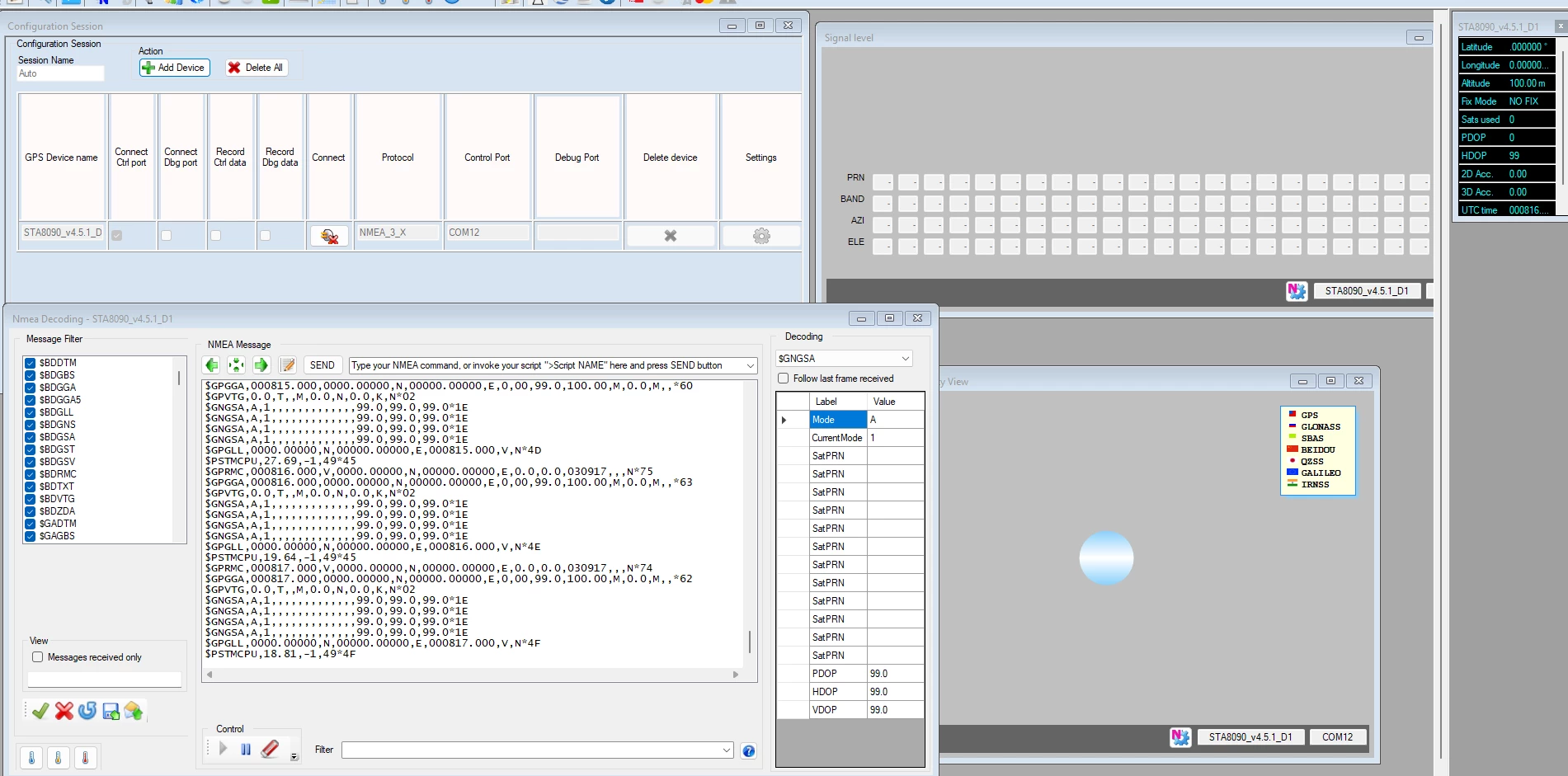Click the NX icon in Signal level panel
Image resolution: width=1568 pixels, height=776 pixels.
pyautogui.click(x=1297, y=291)
